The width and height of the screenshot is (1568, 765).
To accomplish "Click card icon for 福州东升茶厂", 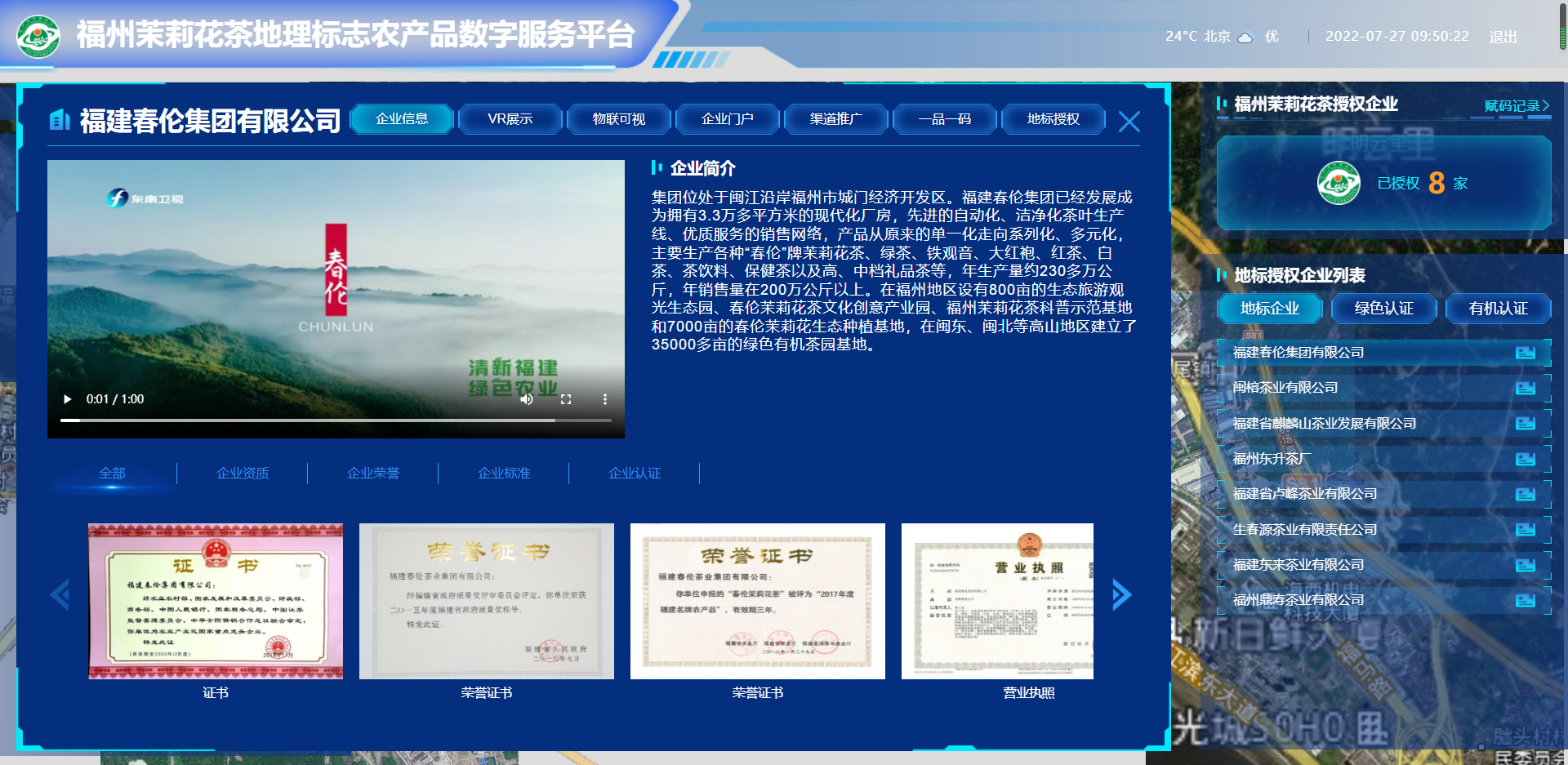I will click(1525, 459).
